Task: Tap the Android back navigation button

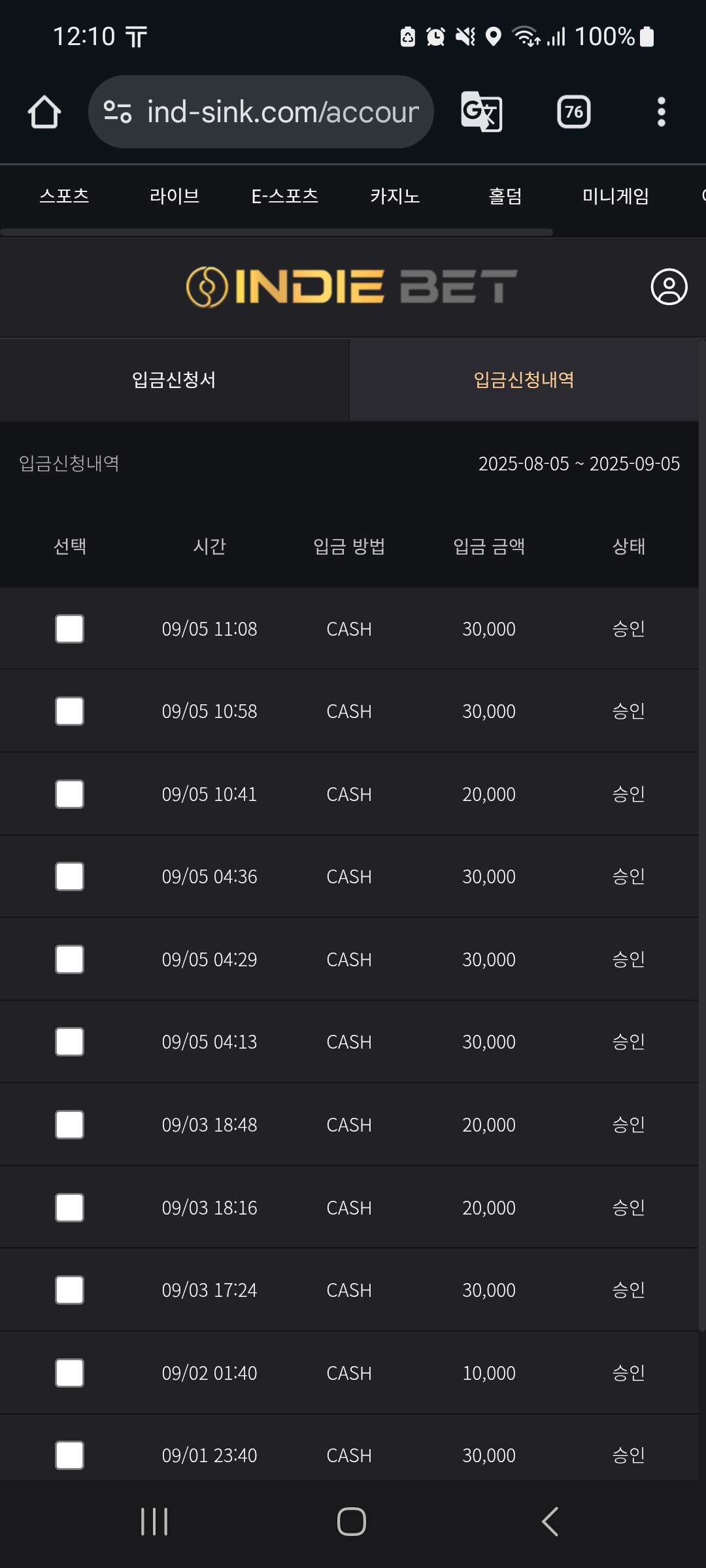Action: pyautogui.click(x=550, y=1522)
